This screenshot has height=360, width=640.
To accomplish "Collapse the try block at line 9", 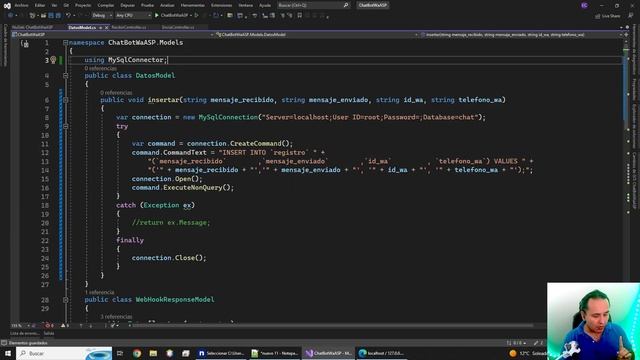I will 65,127.
